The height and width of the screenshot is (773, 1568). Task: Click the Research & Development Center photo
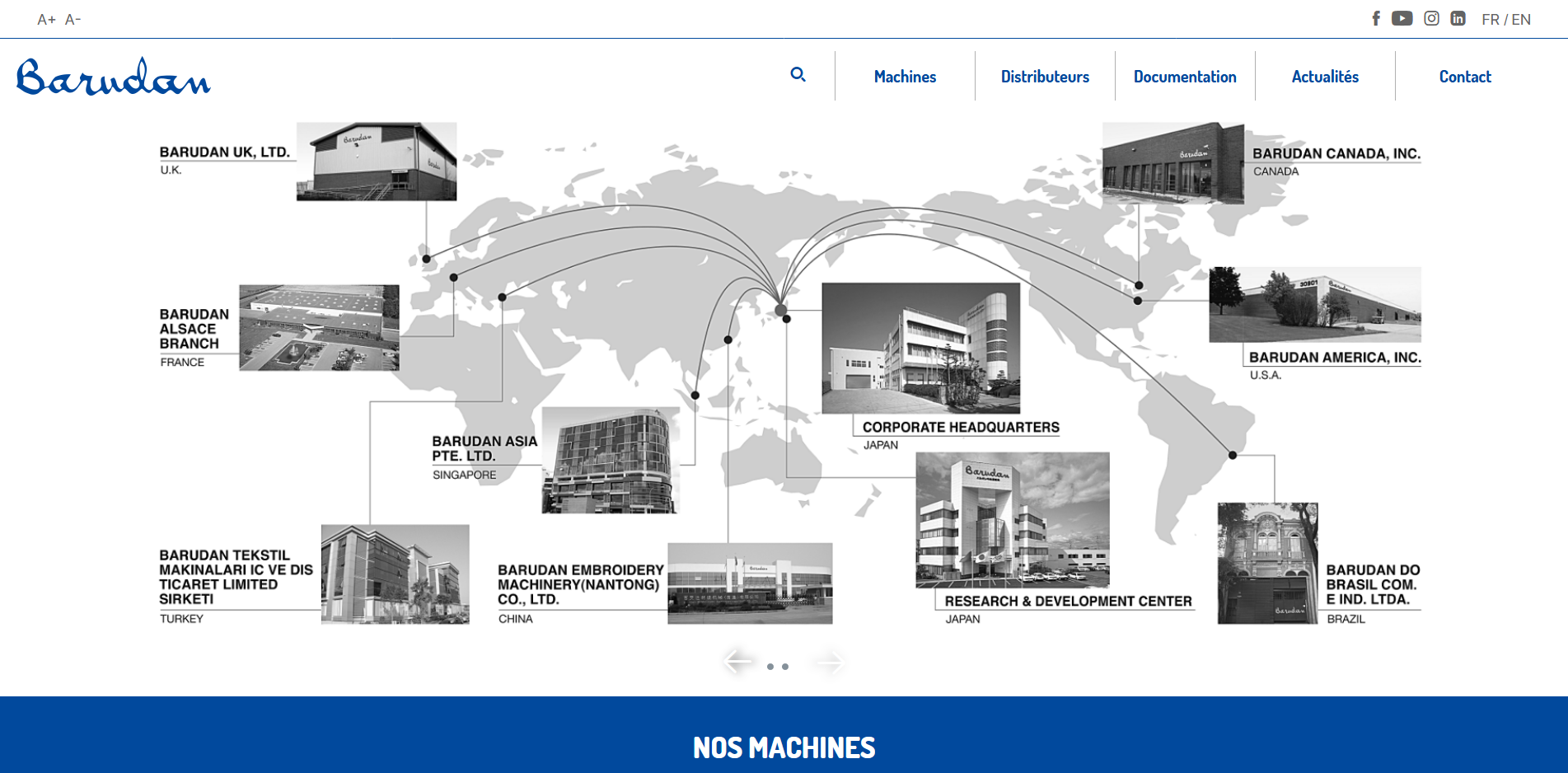tap(1013, 520)
